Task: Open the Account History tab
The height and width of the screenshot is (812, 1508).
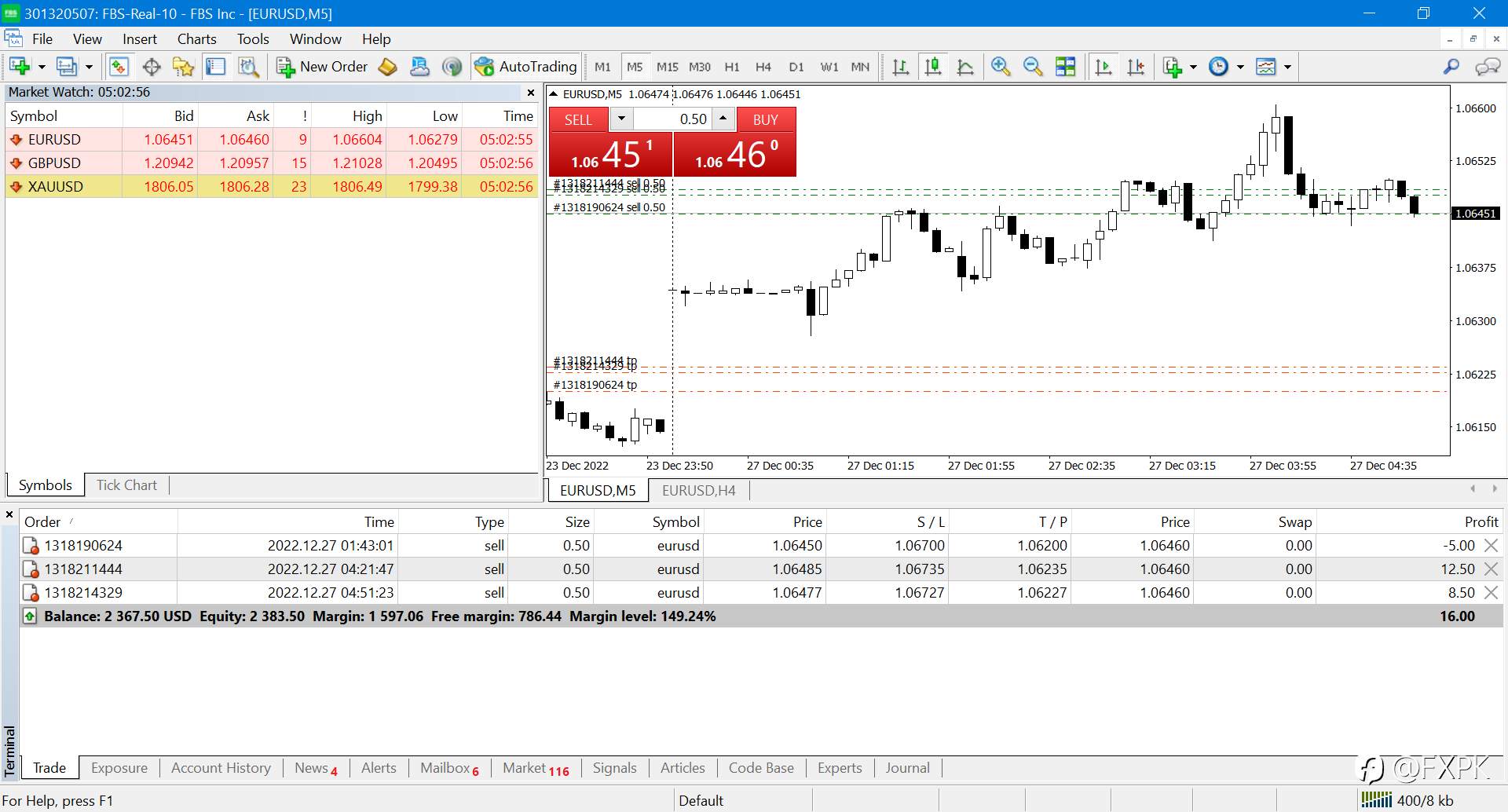Action: (x=221, y=768)
